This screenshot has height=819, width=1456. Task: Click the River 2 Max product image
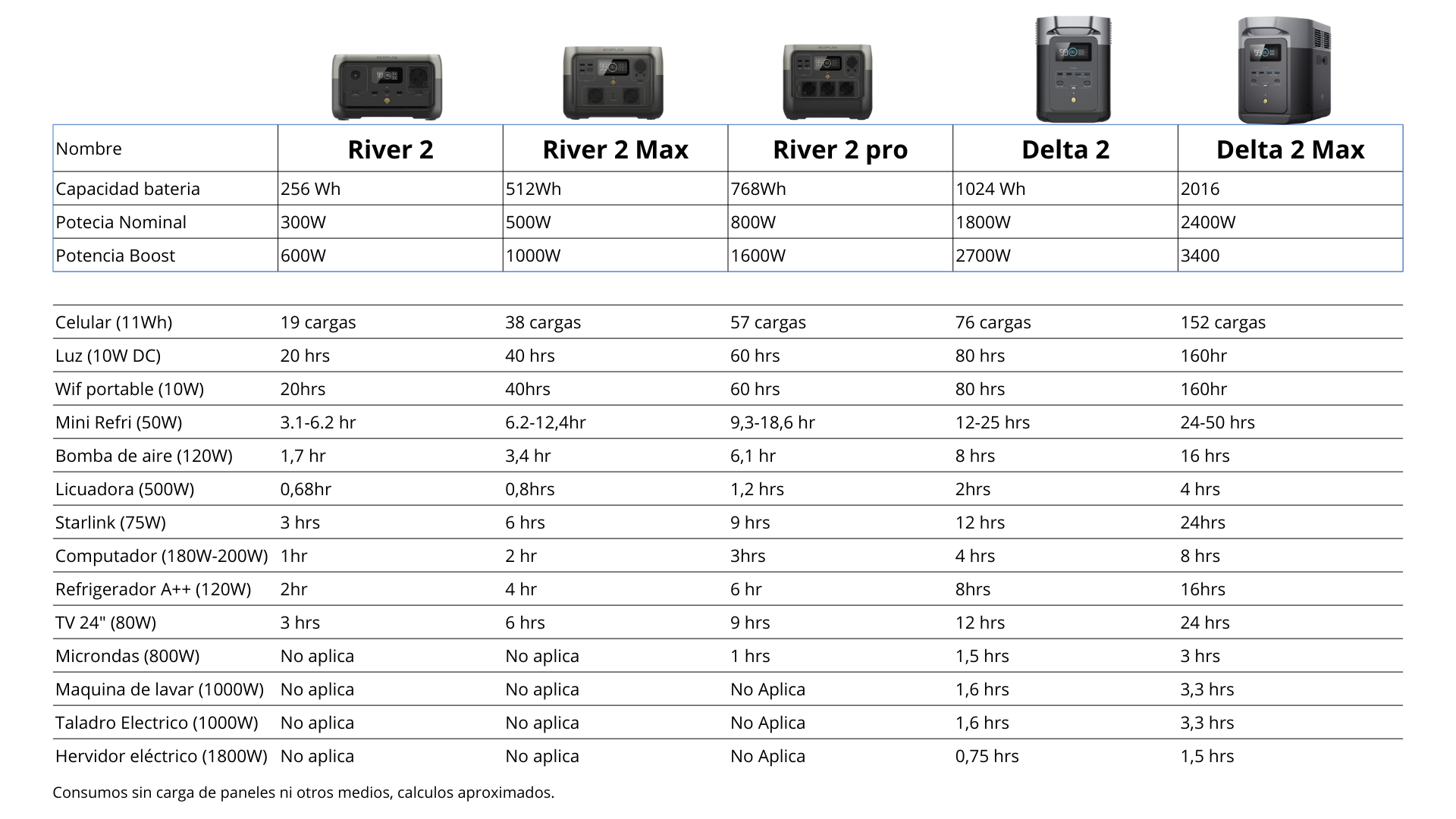[x=613, y=83]
